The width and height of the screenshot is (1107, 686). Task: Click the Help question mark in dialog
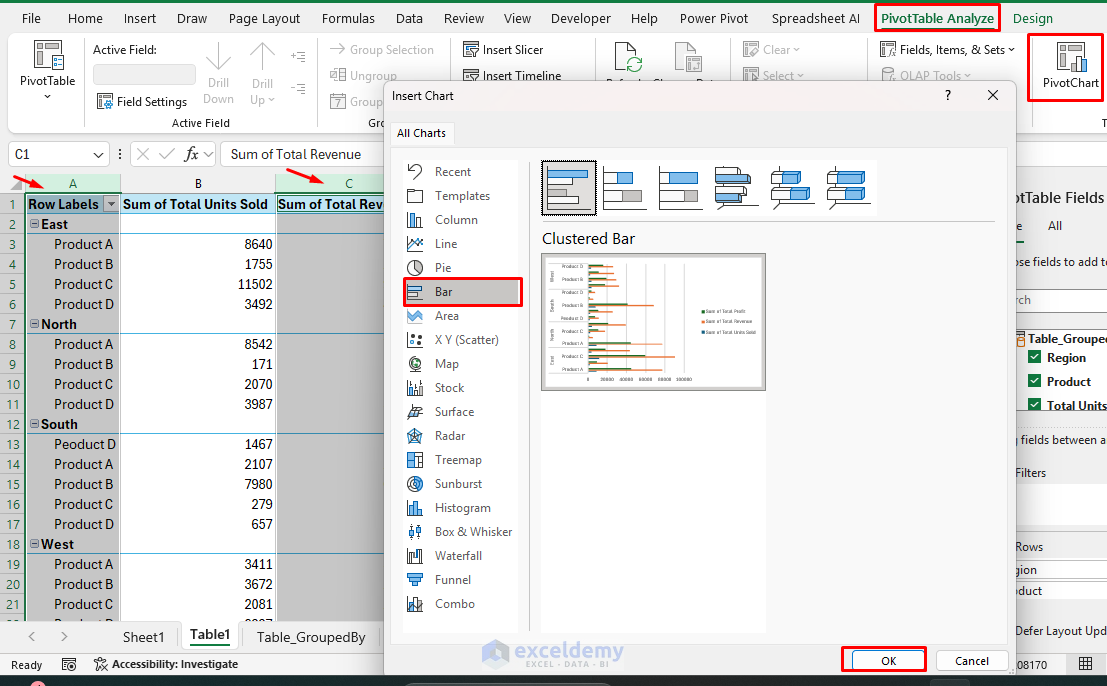pos(947,95)
